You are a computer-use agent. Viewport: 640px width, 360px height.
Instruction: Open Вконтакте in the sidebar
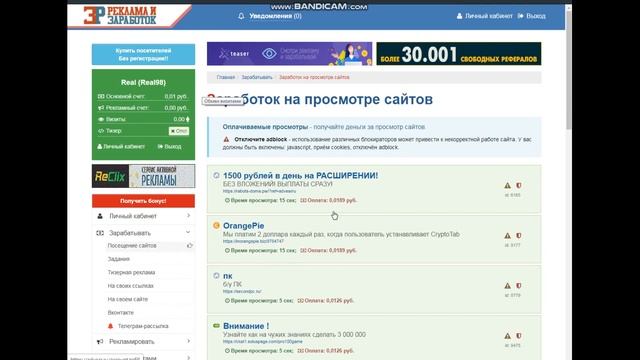point(120,313)
